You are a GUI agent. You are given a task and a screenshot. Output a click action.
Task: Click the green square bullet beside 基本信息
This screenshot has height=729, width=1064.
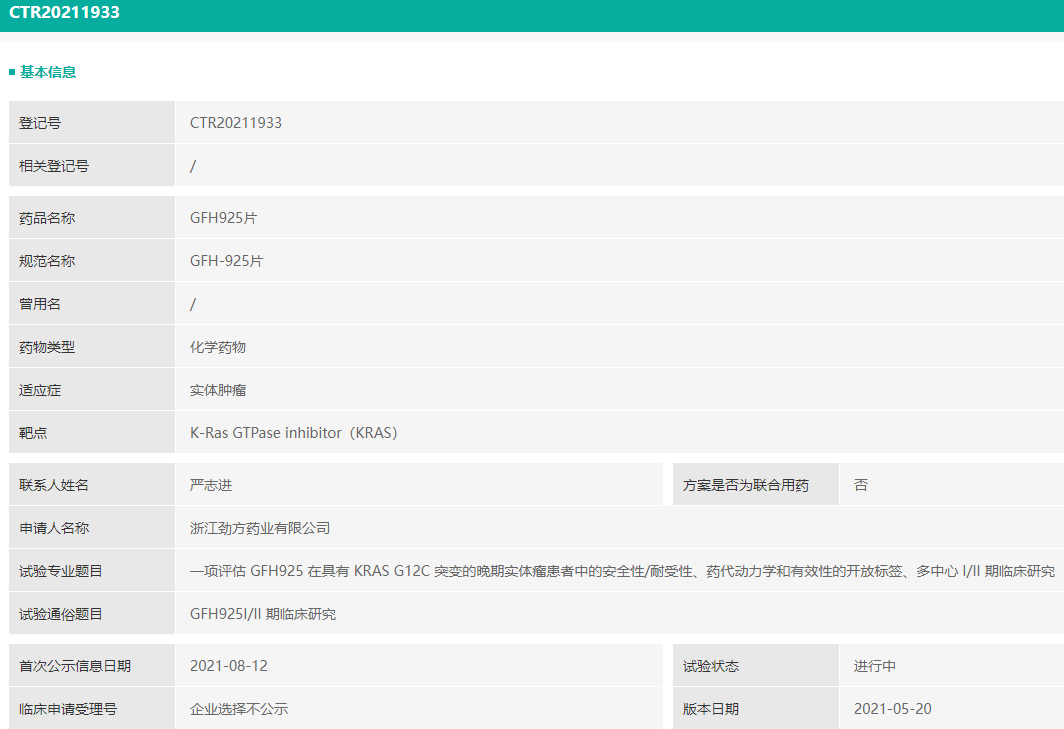12,72
